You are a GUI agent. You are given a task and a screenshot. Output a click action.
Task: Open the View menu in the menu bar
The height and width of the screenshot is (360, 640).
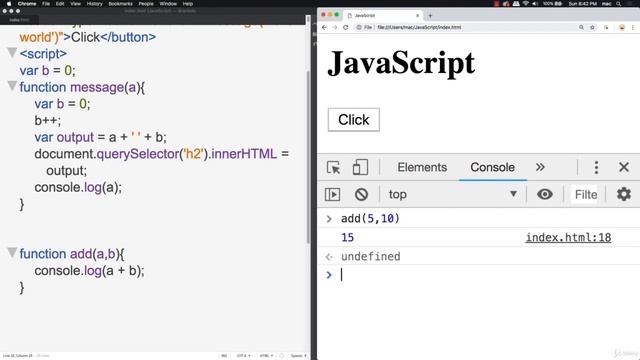[x=76, y=4]
